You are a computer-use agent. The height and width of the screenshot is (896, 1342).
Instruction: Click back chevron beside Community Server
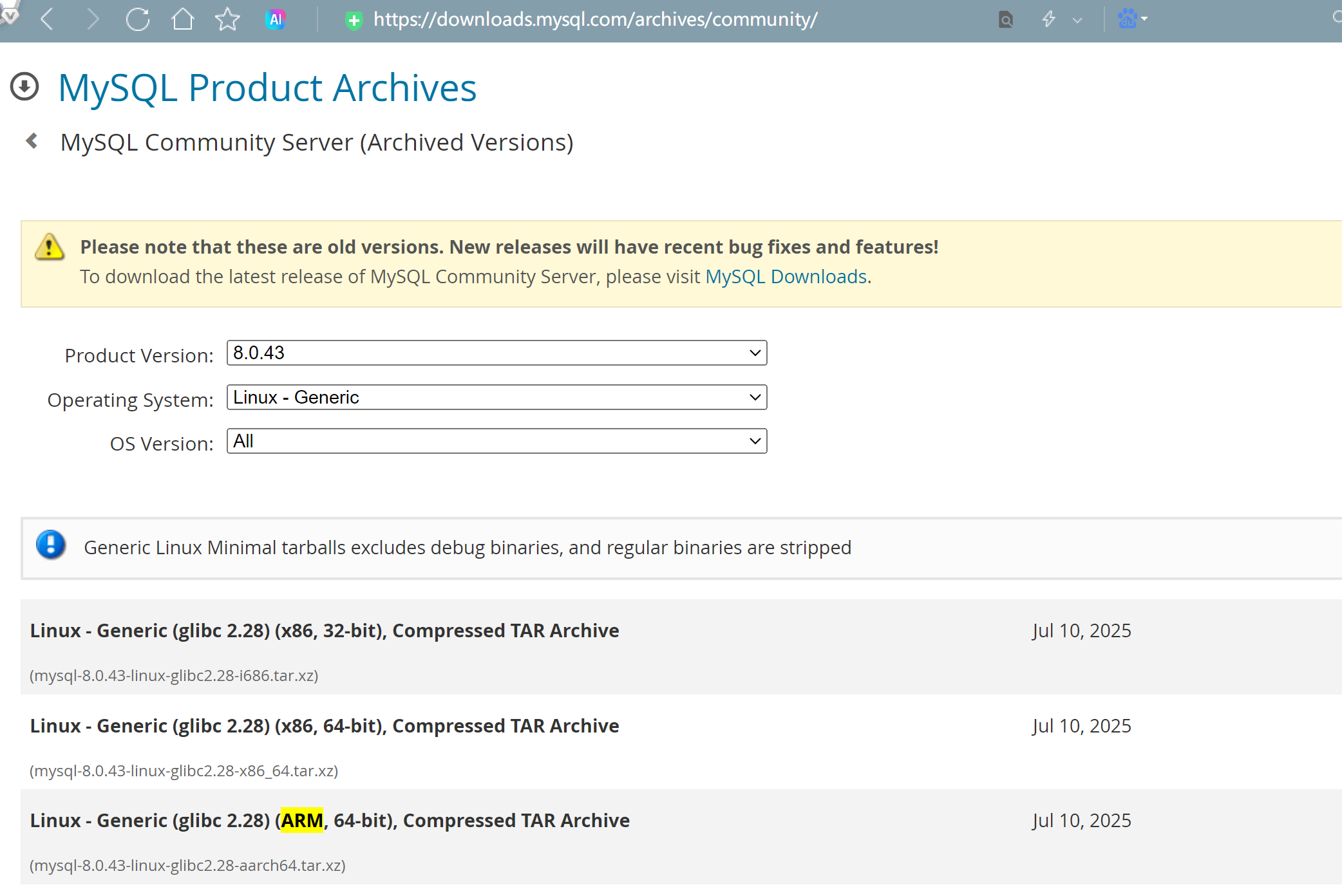point(32,141)
